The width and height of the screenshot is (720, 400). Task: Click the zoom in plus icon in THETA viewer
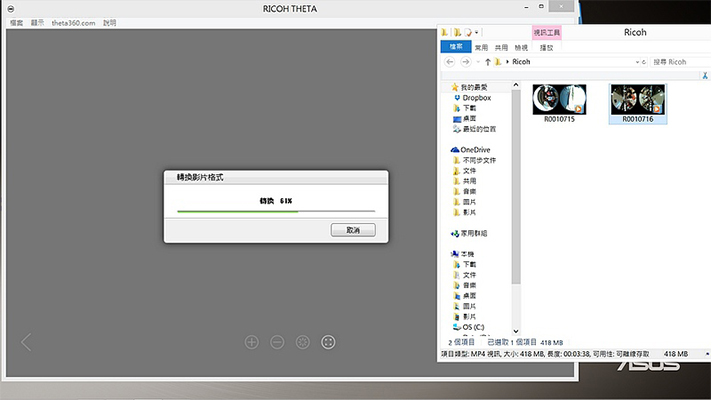pos(252,342)
